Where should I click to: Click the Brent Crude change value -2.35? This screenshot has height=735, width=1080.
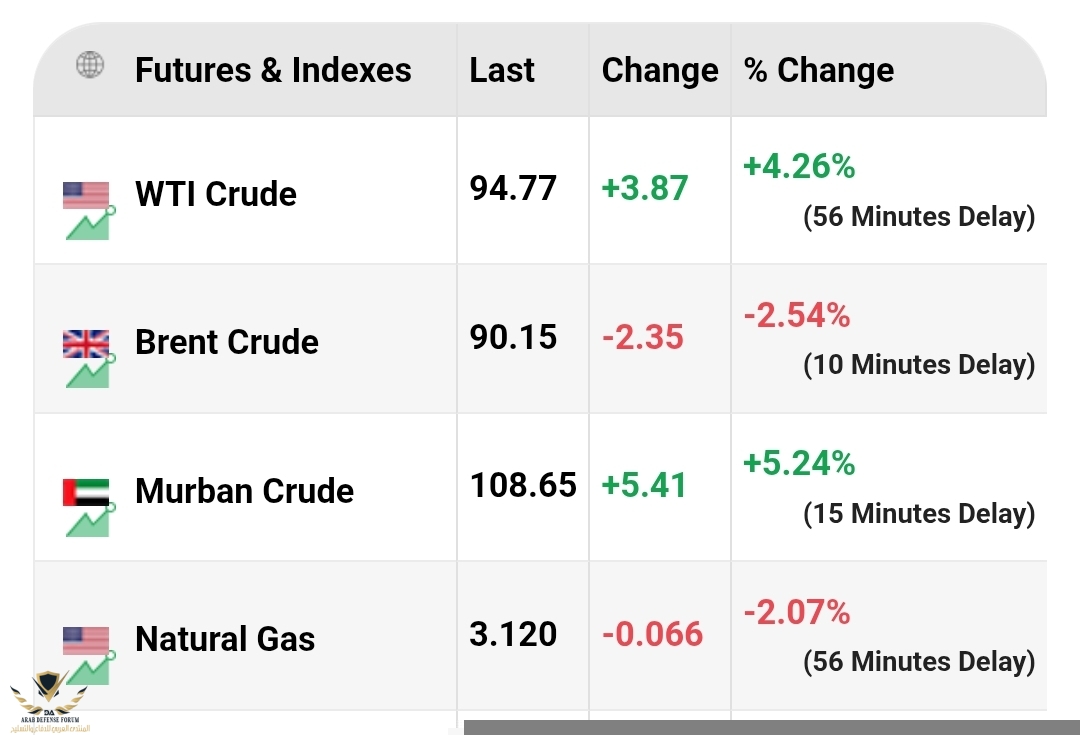(643, 337)
